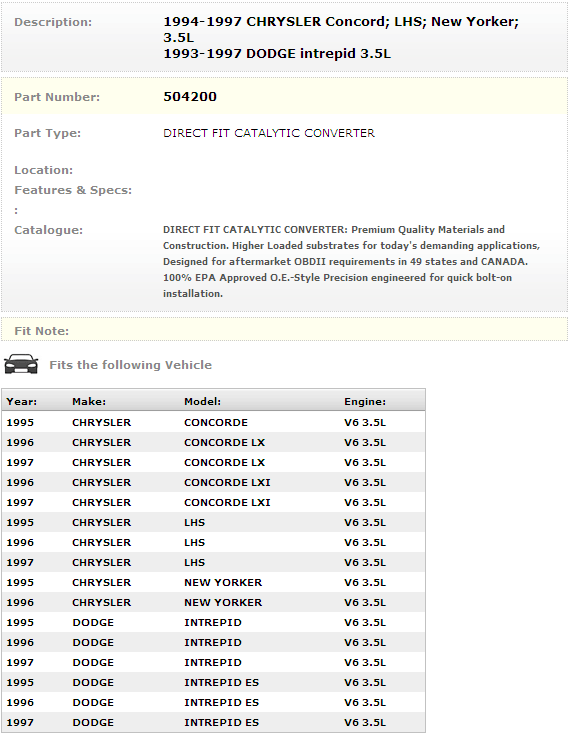Select the 1996 Dodge Intrepid ES row
The image size is (570, 750).
point(213,703)
